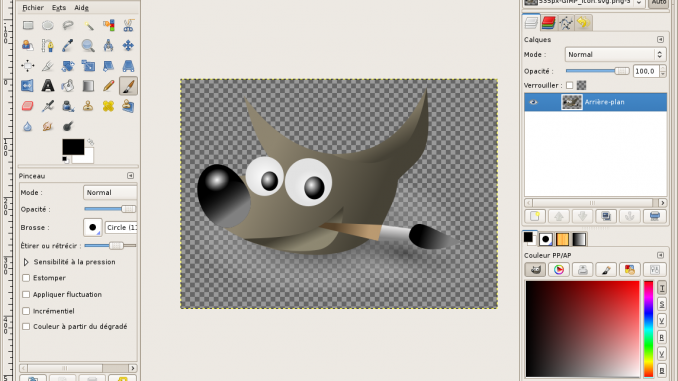Switch to the Undo History tab
This screenshot has height=381, width=678.
583,22
